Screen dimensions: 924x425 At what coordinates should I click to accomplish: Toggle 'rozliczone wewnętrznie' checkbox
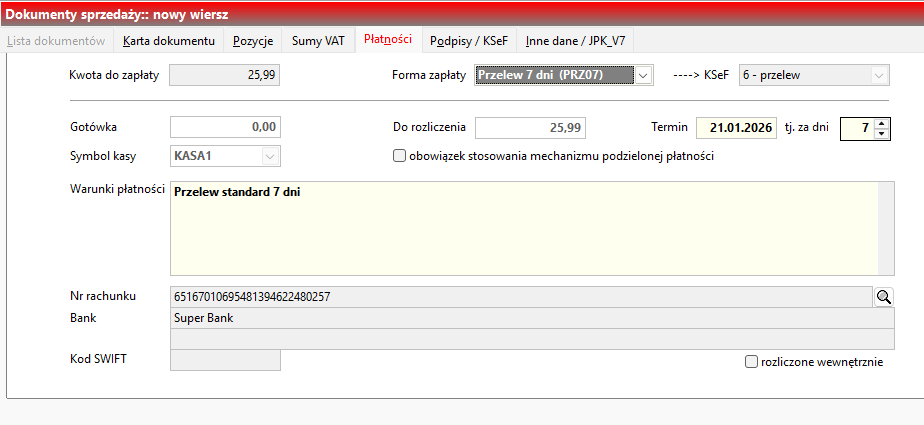[x=752, y=362]
